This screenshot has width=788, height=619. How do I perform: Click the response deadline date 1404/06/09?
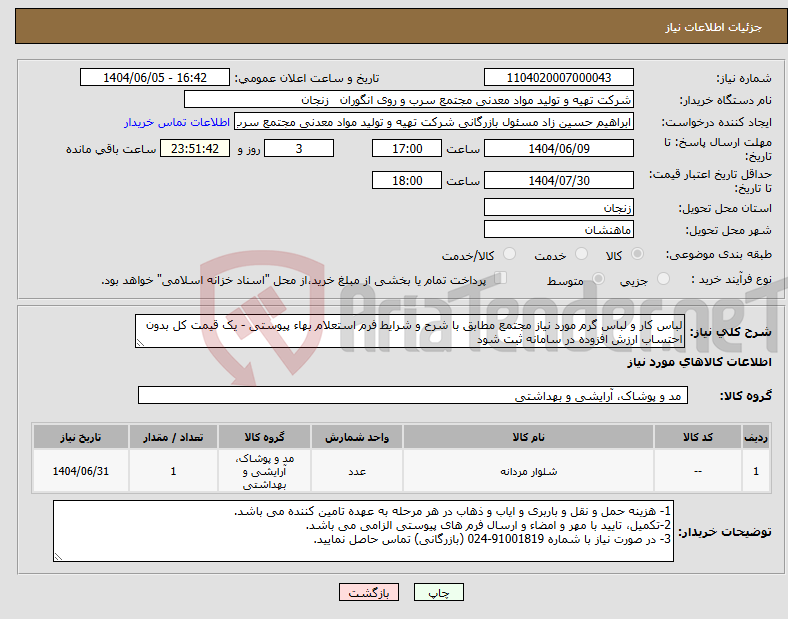click(559, 148)
